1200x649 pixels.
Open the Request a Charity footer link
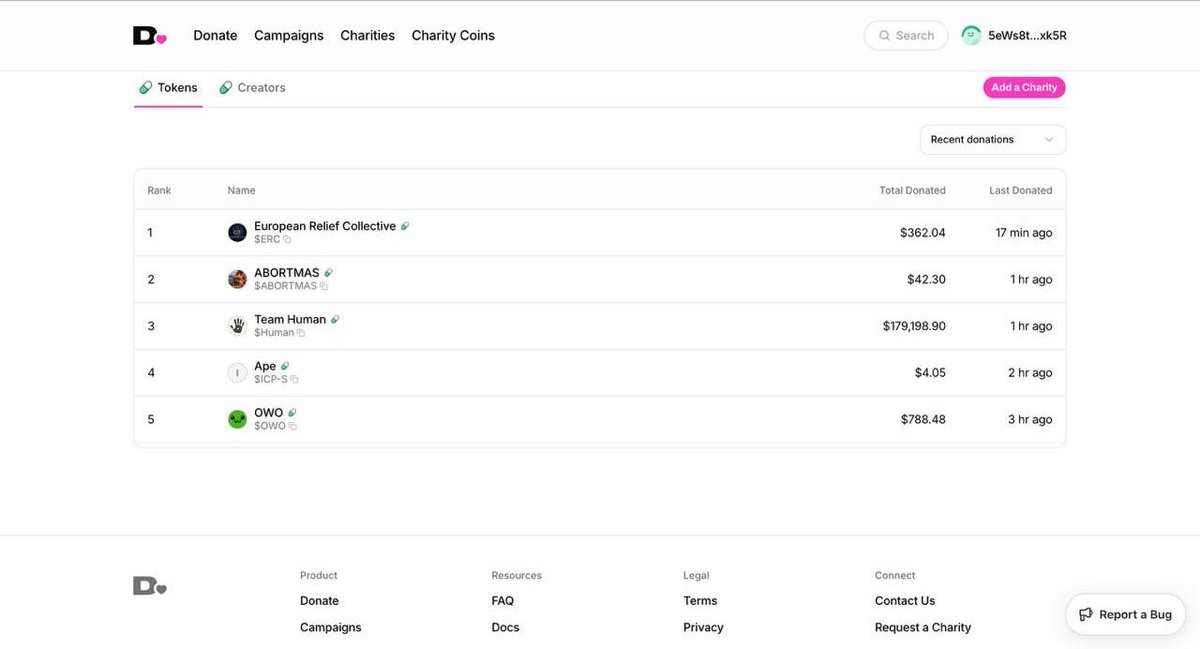click(x=923, y=627)
